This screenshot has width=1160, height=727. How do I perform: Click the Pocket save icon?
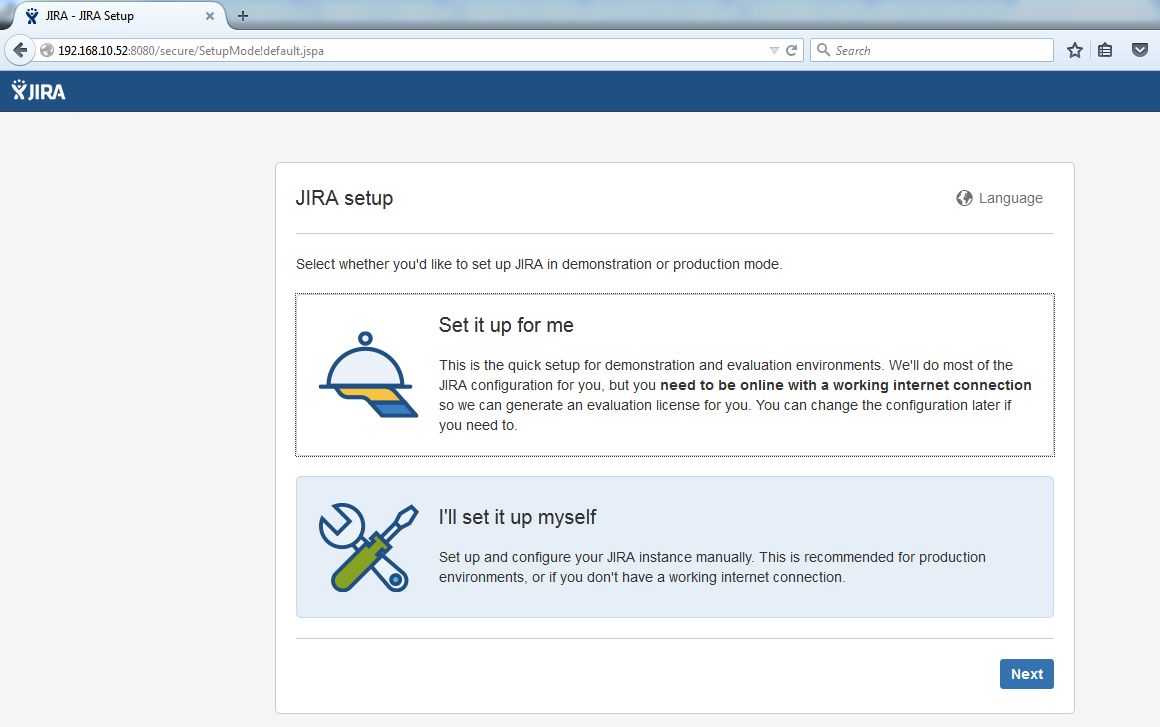(x=1139, y=50)
